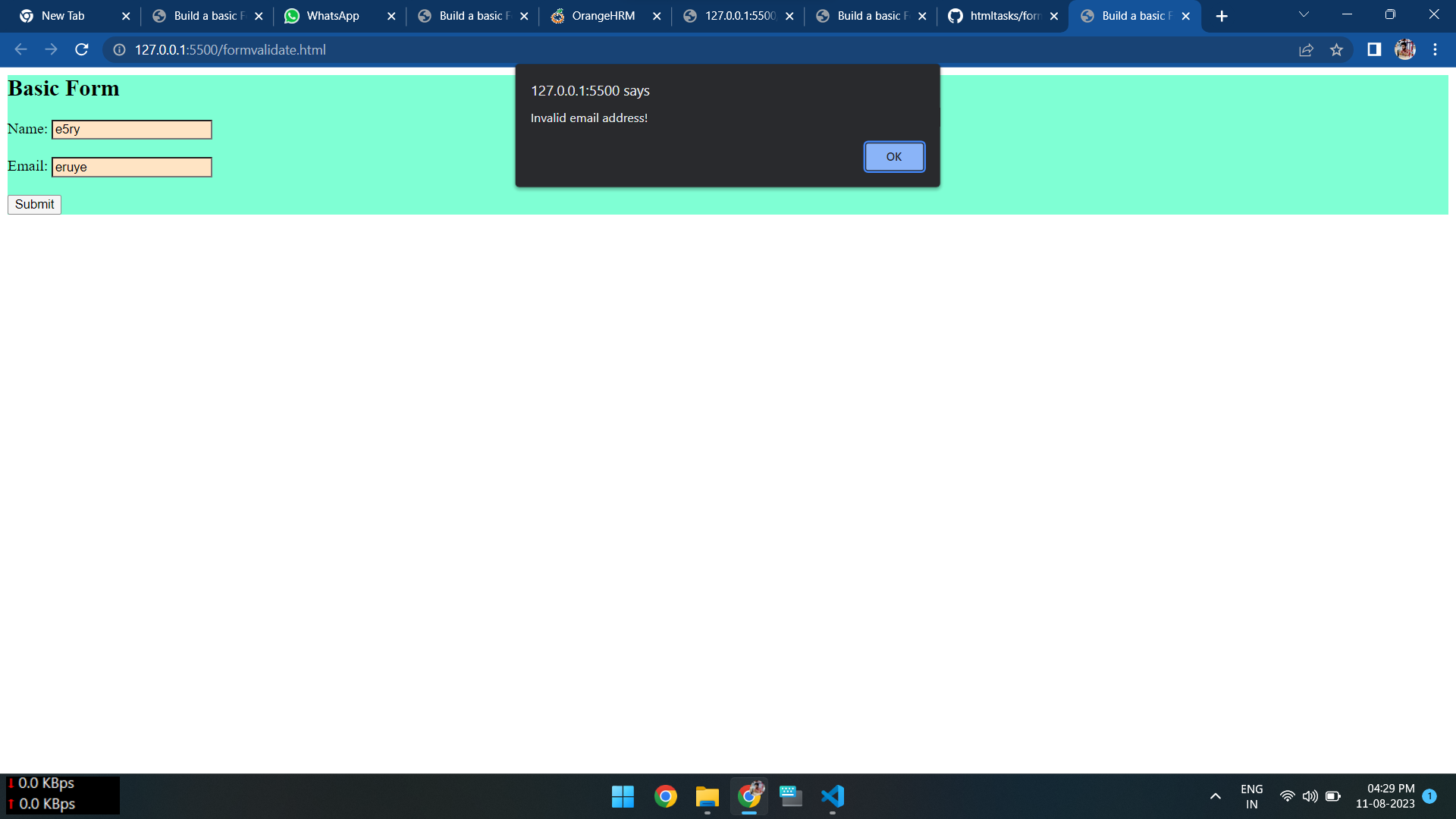Click the browser forward navigation arrow

click(51, 49)
